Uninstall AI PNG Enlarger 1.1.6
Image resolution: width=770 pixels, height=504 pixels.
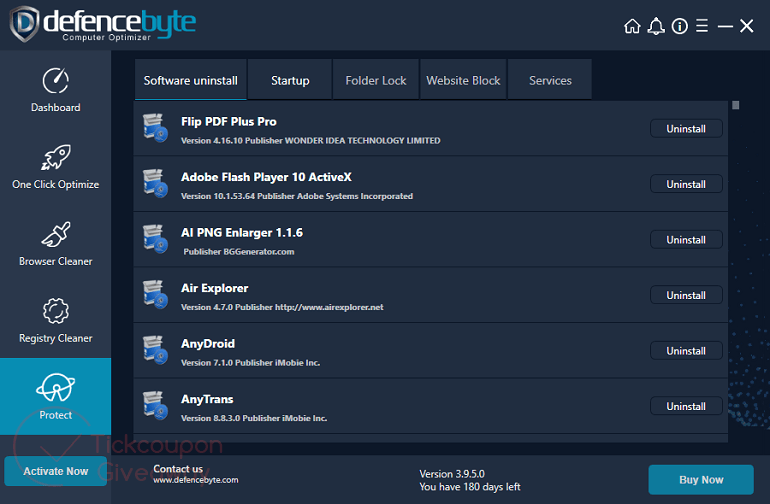(686, 240)
